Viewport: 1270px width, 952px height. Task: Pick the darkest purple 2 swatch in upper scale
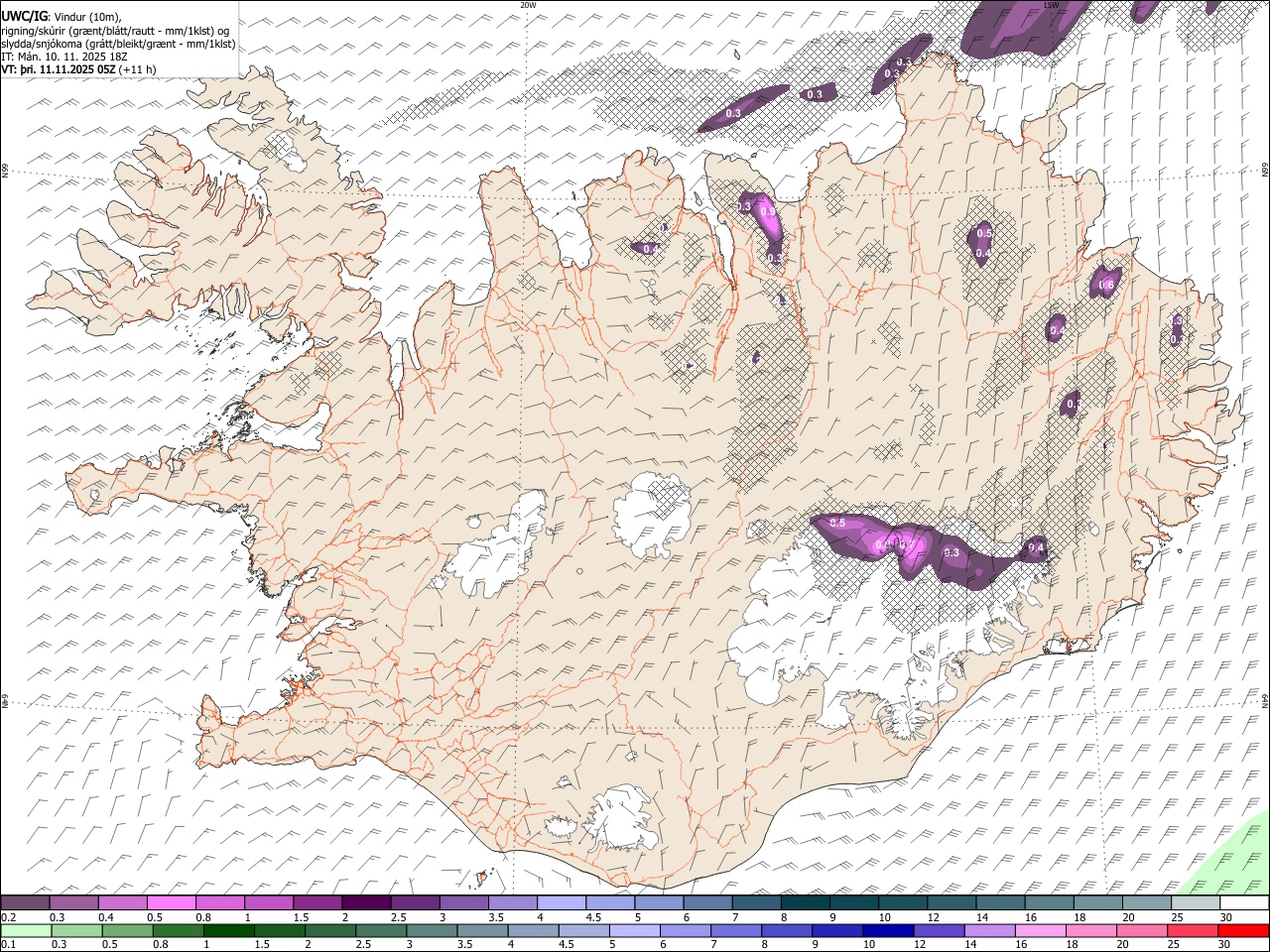(x=366, y=903)
